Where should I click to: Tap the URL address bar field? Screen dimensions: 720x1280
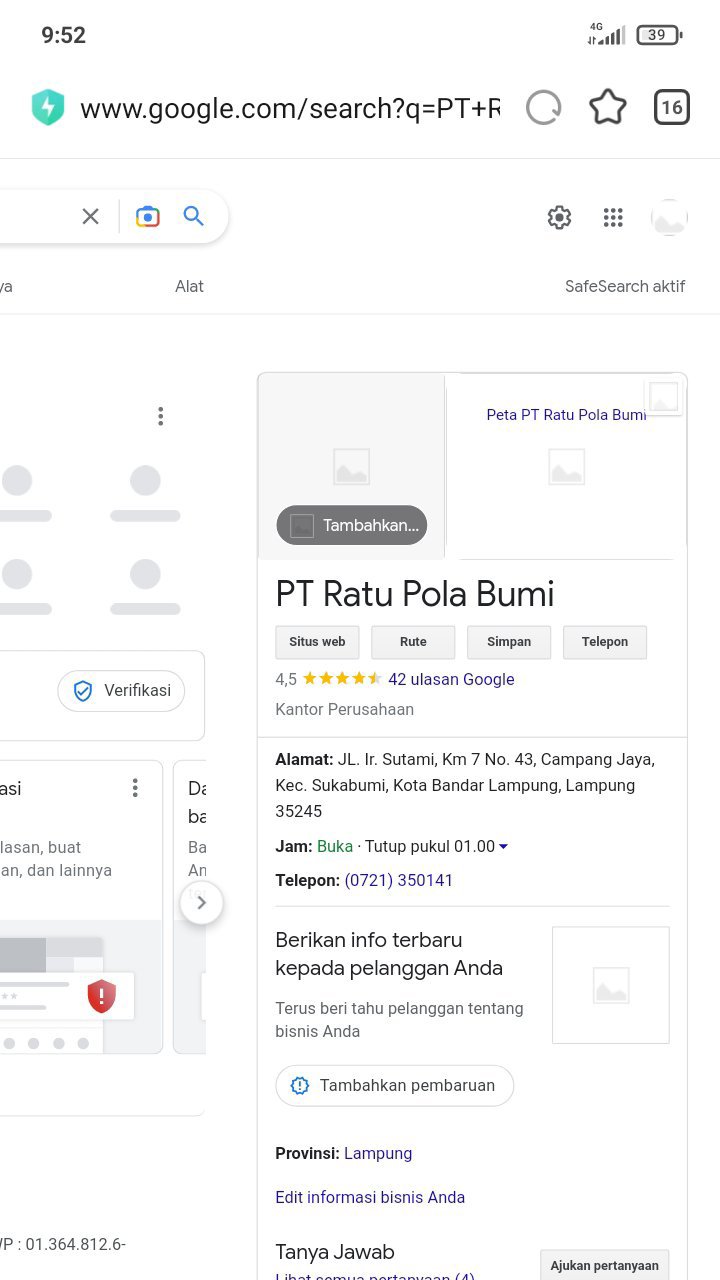point(290,108)
